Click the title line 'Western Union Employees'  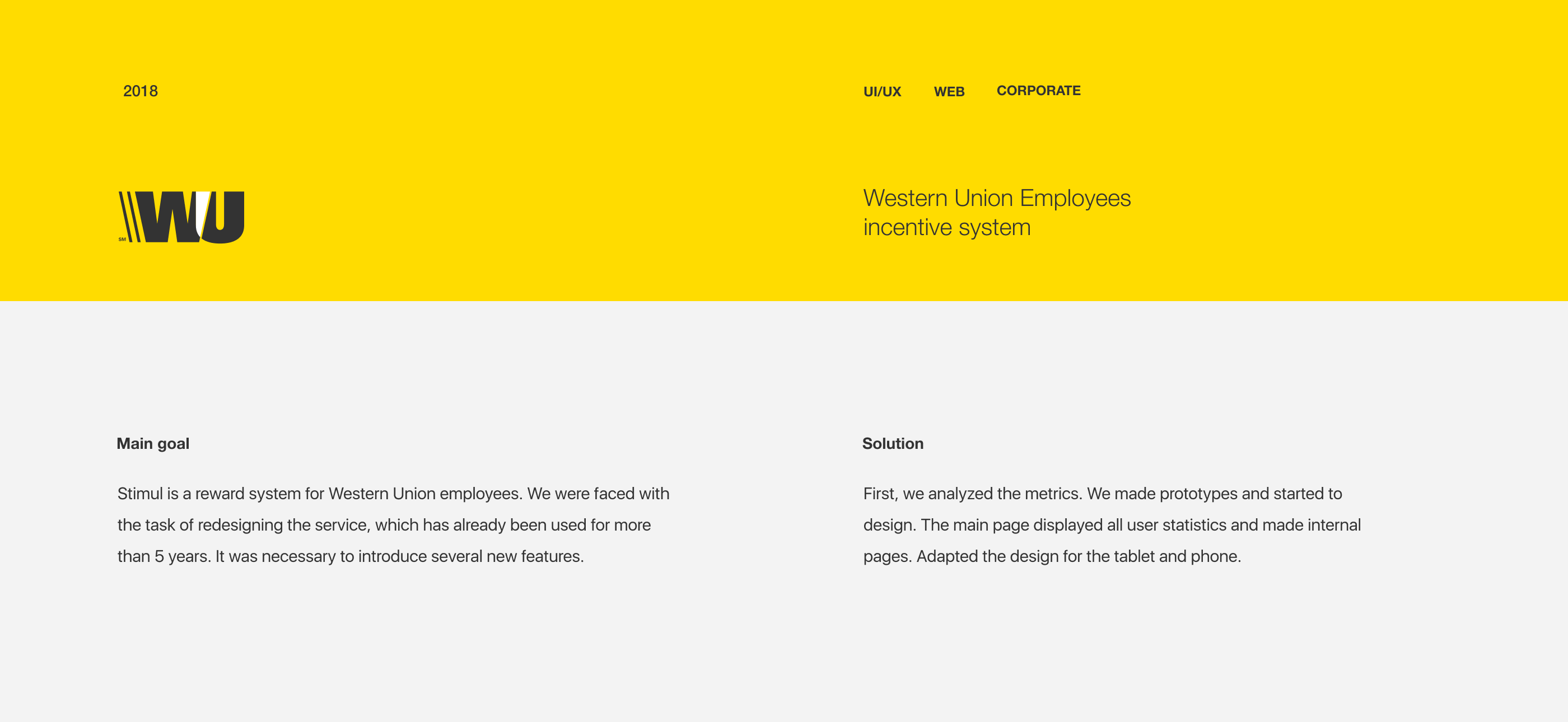pyautogui.click(x=996, y=198)
